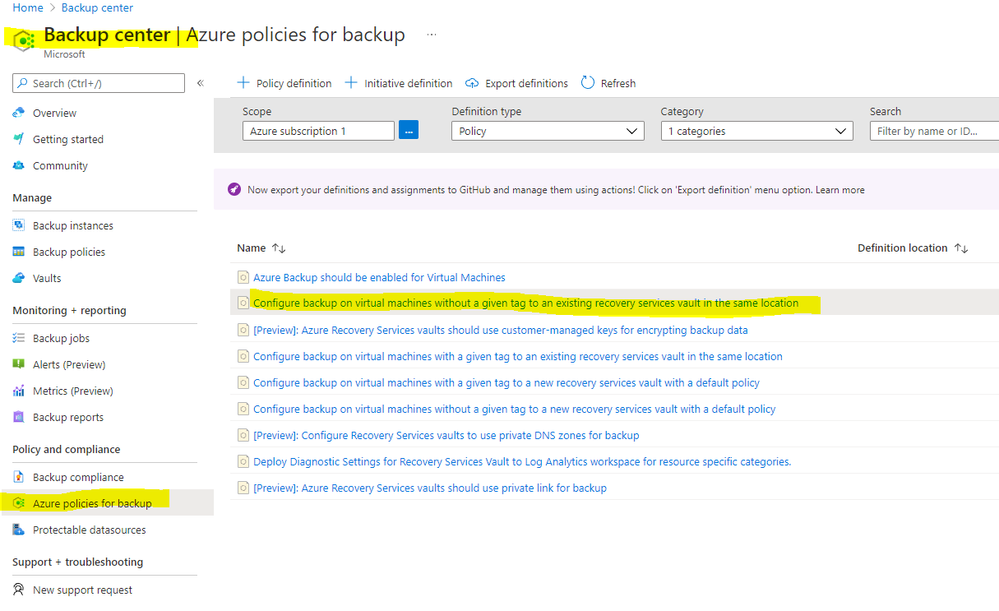The width and height of the screenshot is (999, 611).
Task: Click the Backup compliance icon
Action: point(18,477)
